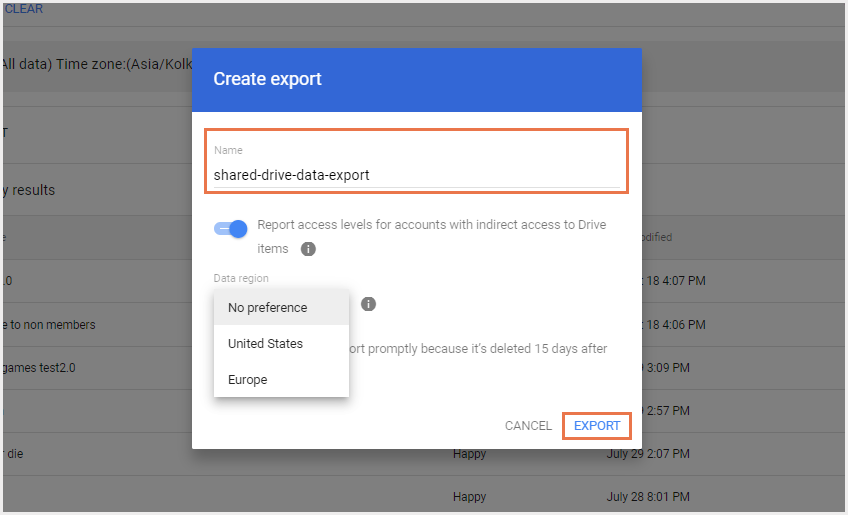Select Europe as data region
This screenshot has height=515, width=848.
(x=281, y=379)
